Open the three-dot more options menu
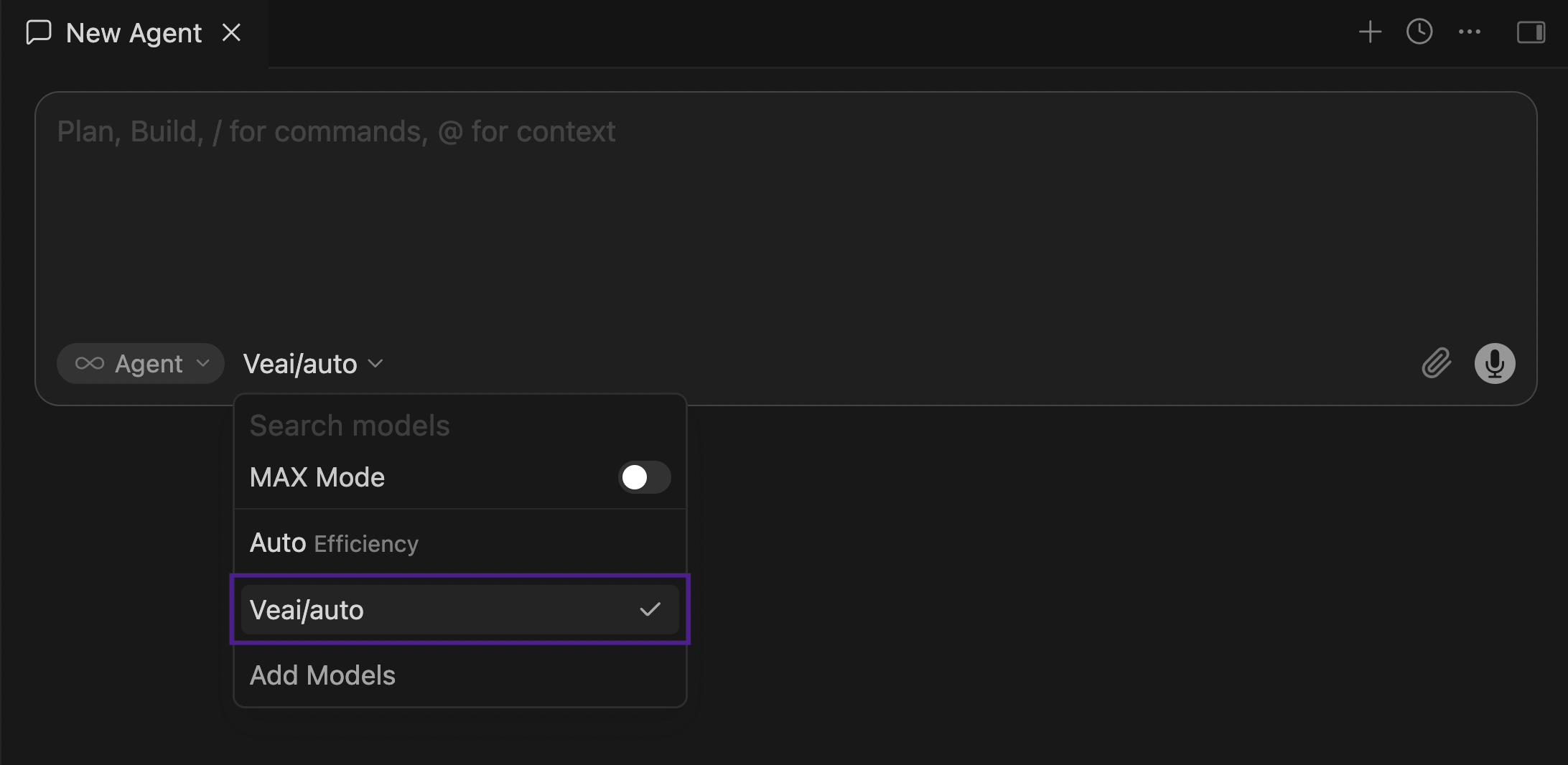This screenshot has height=765, width=1568. click(1470, 32)
